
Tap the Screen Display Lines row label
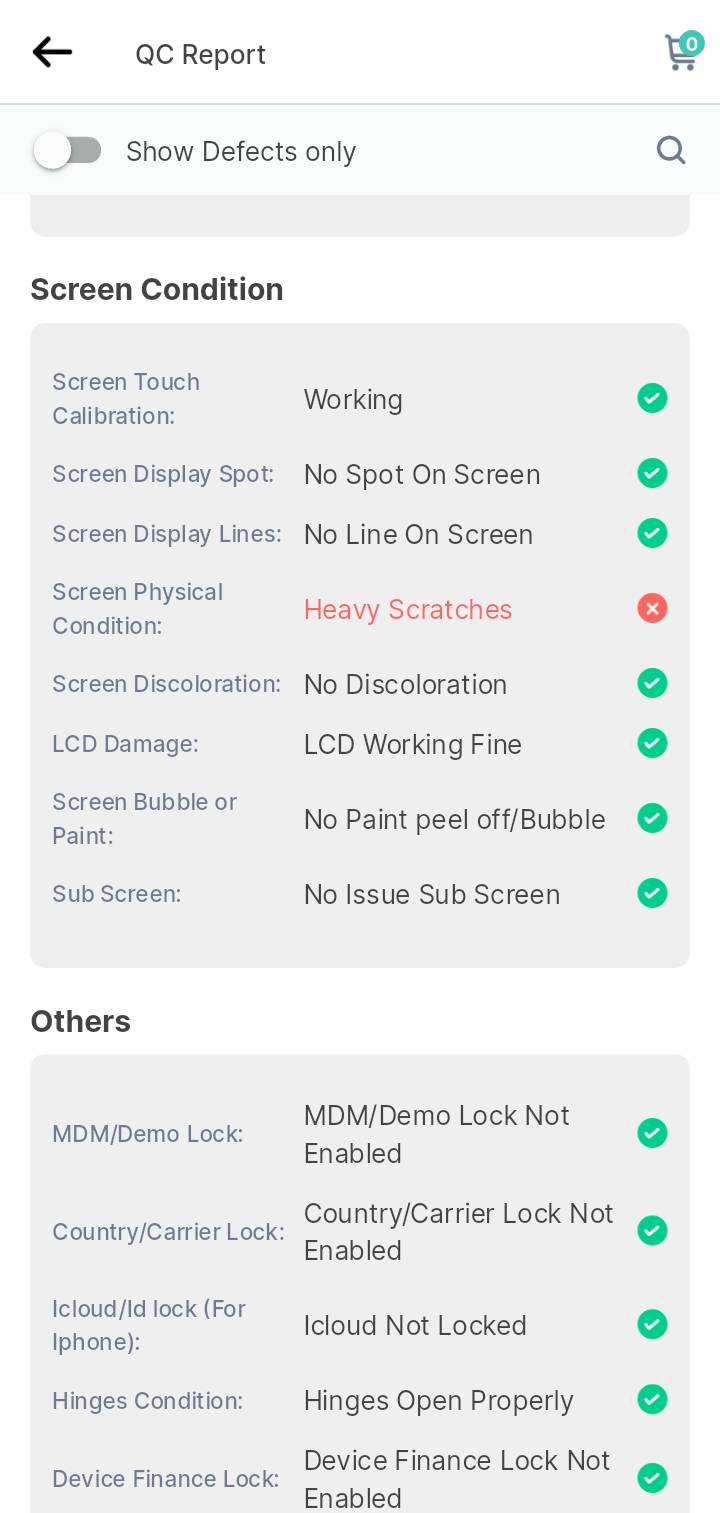167,534
